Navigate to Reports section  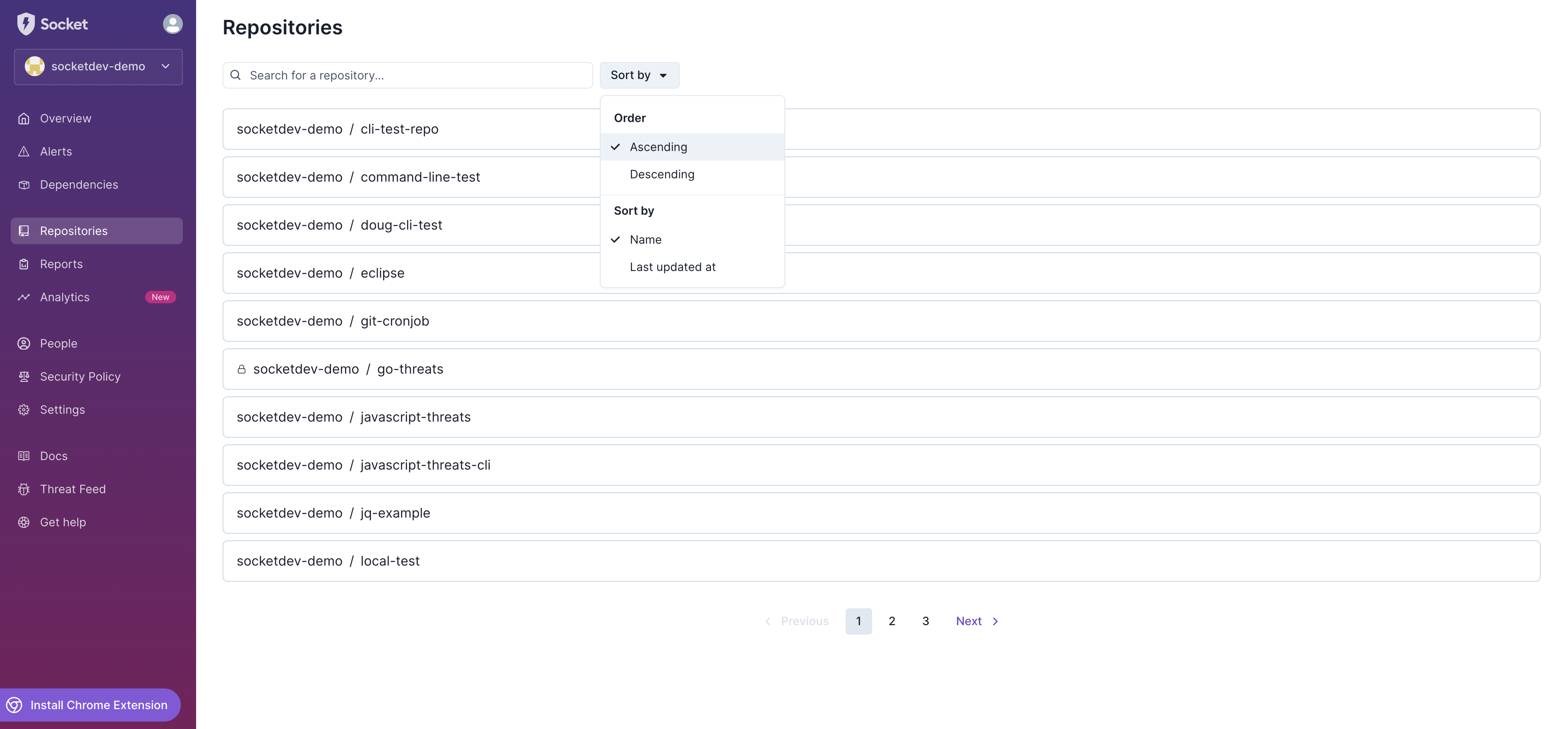[61, 264]
